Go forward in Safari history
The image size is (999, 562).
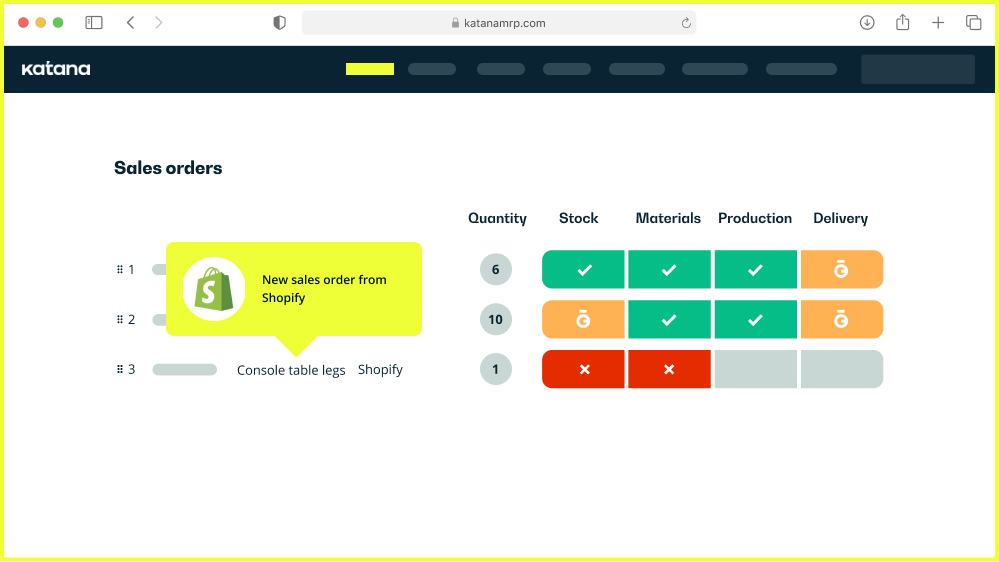[x=159, y=23]
